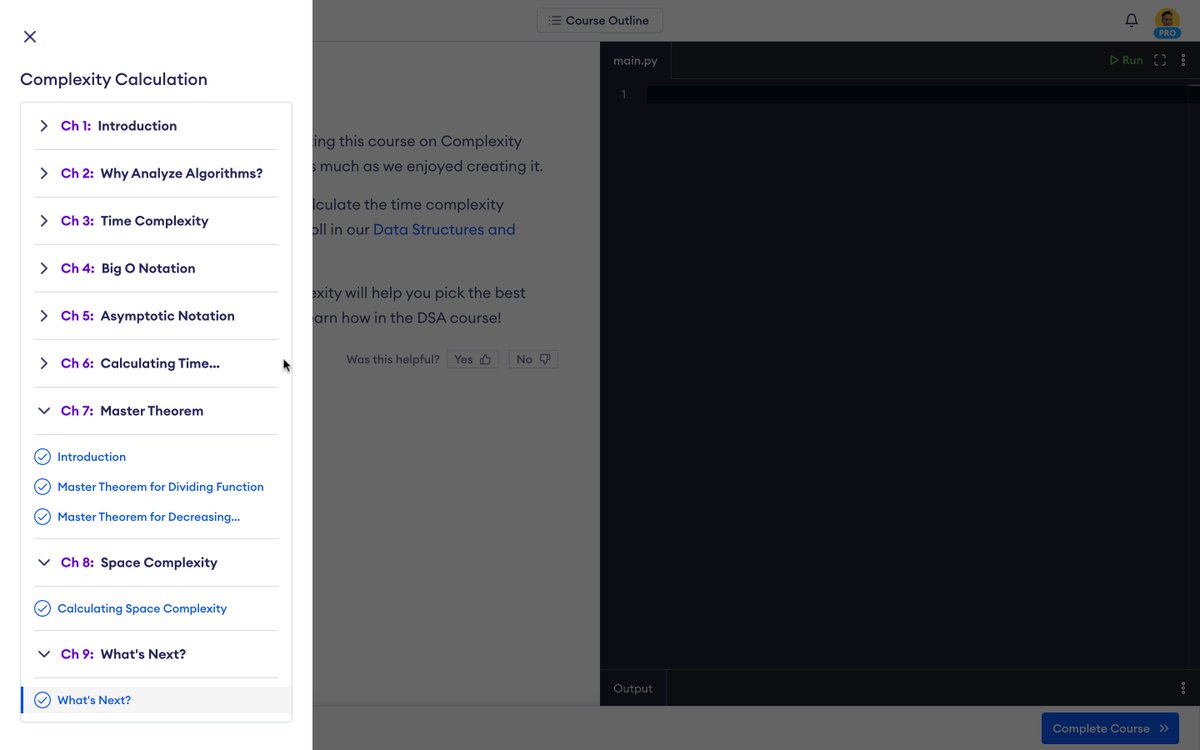Screen dimensions: 1200x750
Task: Open the Ch 3: Time Complexity title
Action: (135, 221)
